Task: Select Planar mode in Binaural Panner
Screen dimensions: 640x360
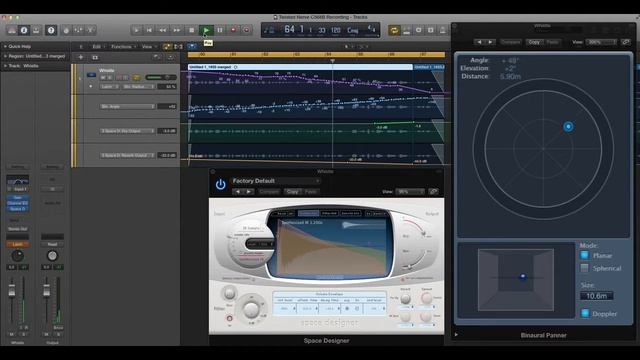Action: point(584,256)
